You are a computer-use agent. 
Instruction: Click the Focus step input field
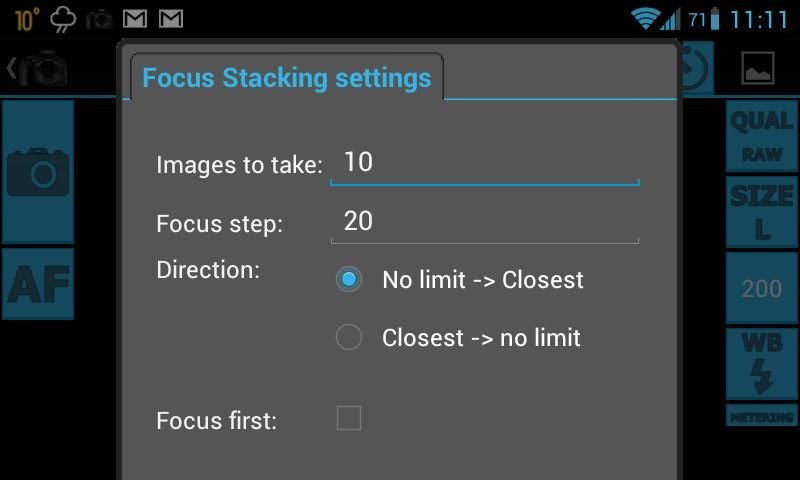tap(485, 224)
